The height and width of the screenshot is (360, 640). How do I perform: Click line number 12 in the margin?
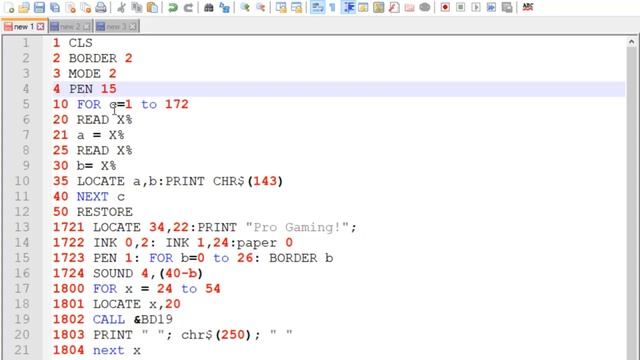22,212
